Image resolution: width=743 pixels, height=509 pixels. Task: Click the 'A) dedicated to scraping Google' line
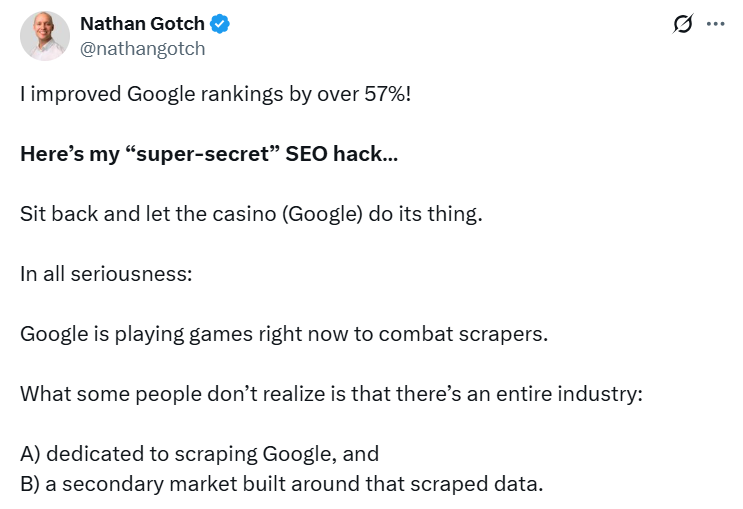click(x=199, y=453)
